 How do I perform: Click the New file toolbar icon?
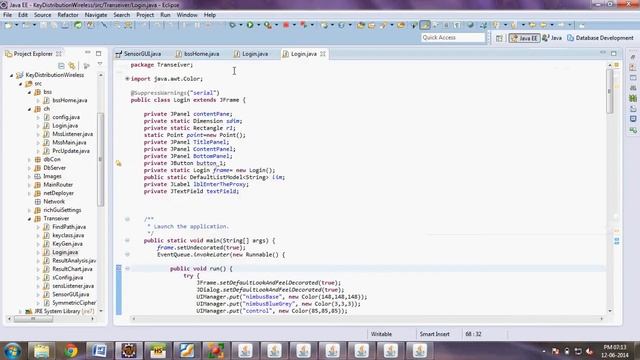pos(8,25)
